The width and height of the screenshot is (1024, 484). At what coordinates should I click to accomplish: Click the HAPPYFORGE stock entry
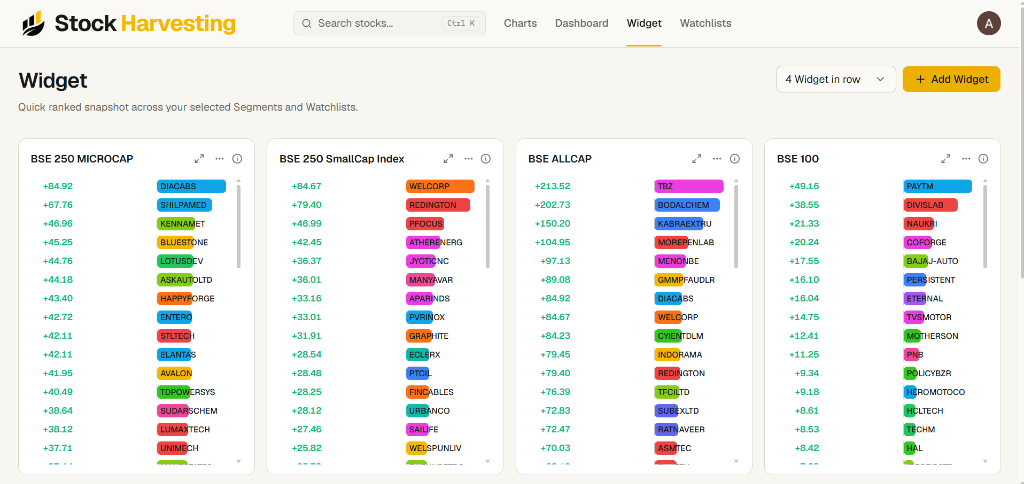[186, 298]
